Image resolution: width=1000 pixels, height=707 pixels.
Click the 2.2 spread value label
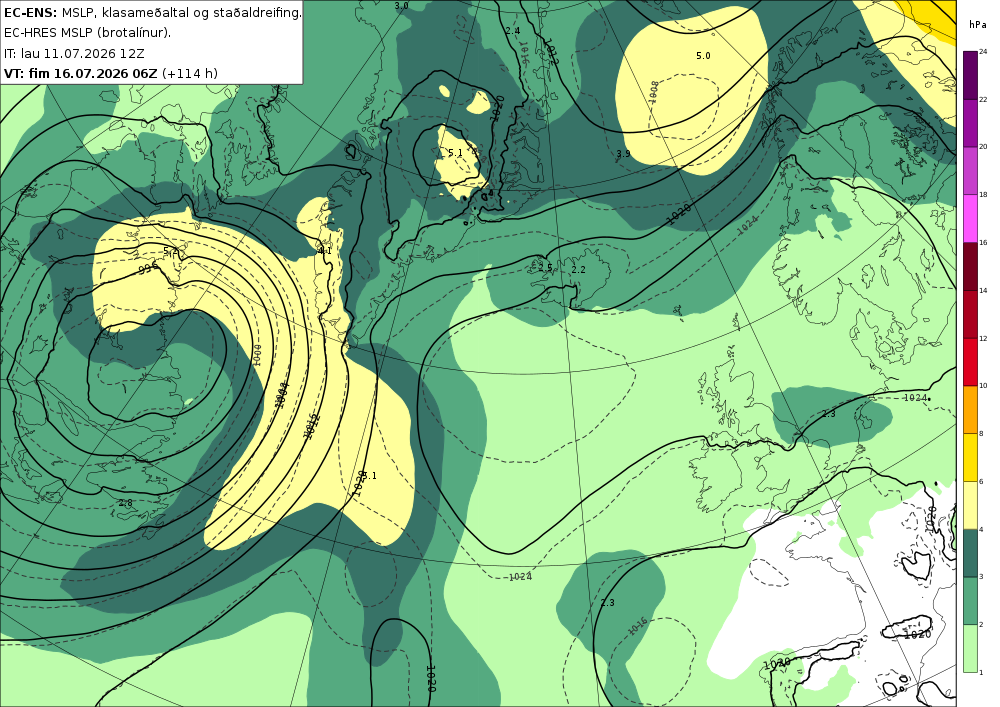click(578, 270)
